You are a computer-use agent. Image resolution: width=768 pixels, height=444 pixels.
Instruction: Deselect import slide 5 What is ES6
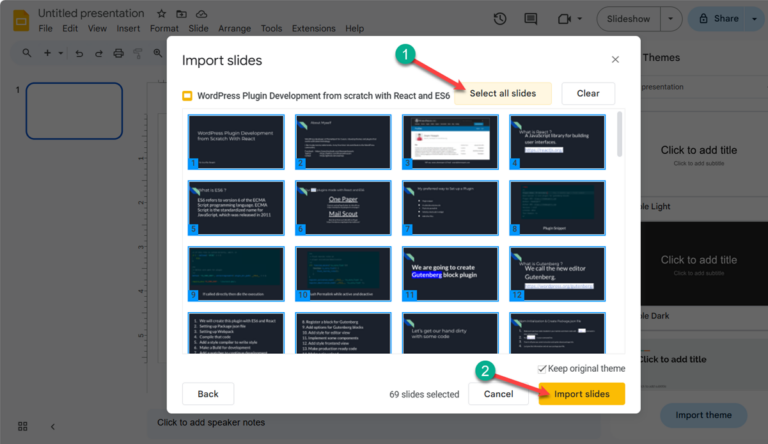click(236, 208)
